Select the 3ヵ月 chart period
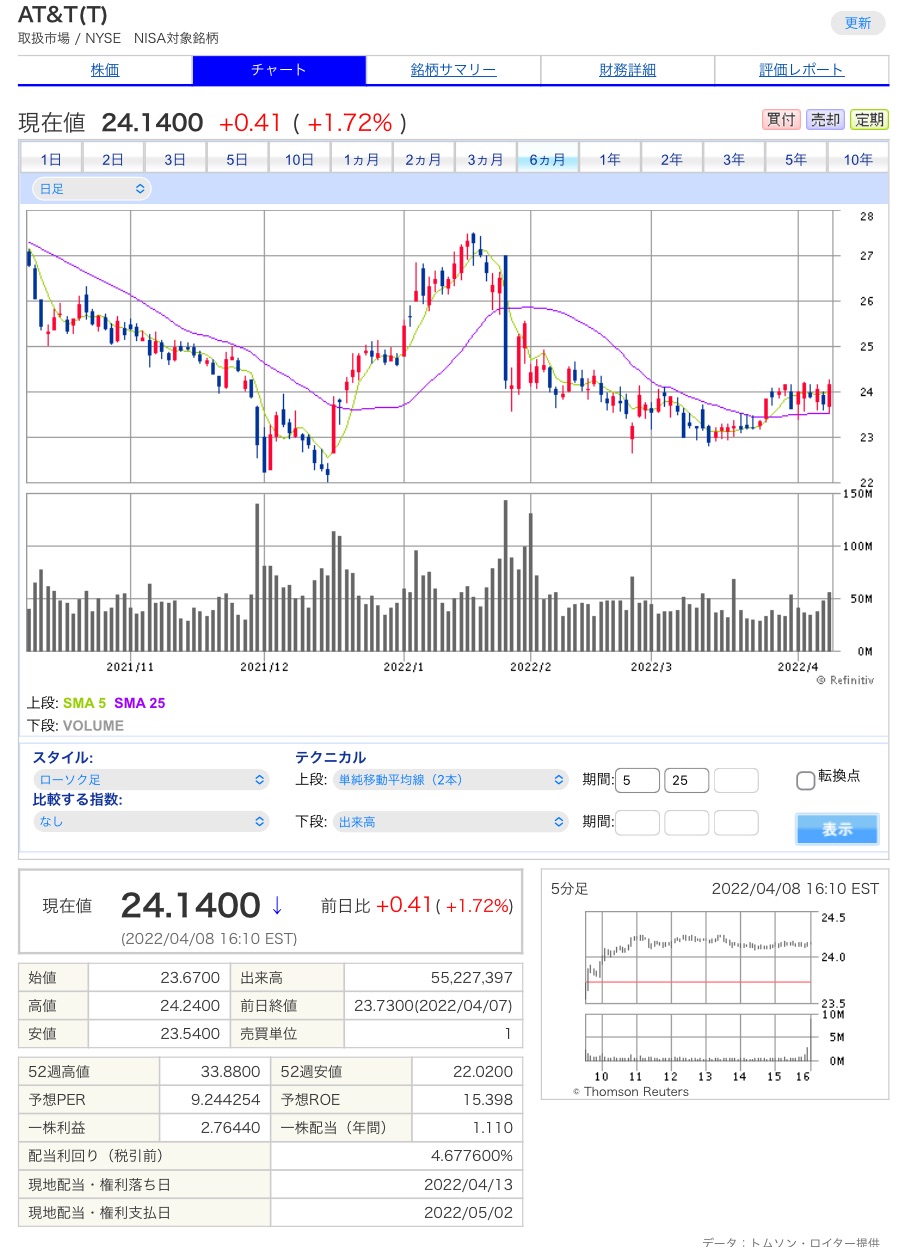904x1247 pixels. [x=485, y=159]
